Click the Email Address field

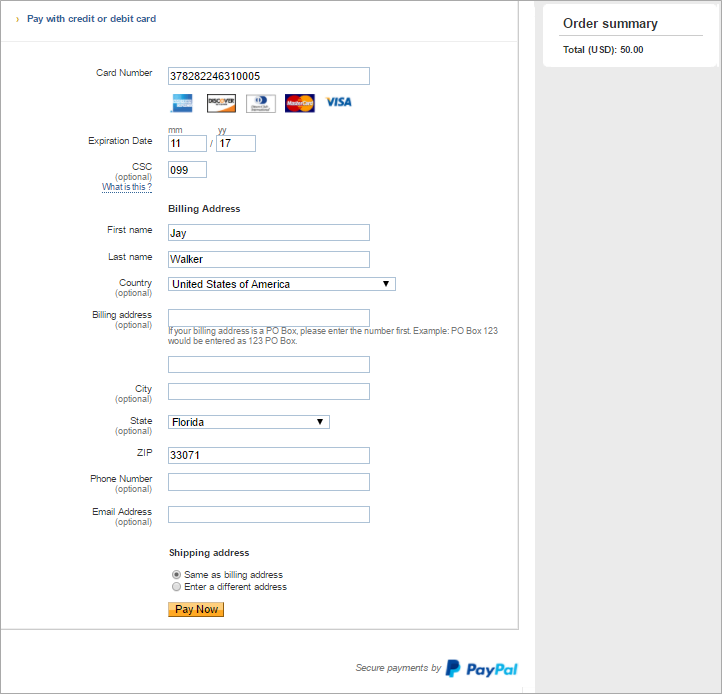coord(268,514)
